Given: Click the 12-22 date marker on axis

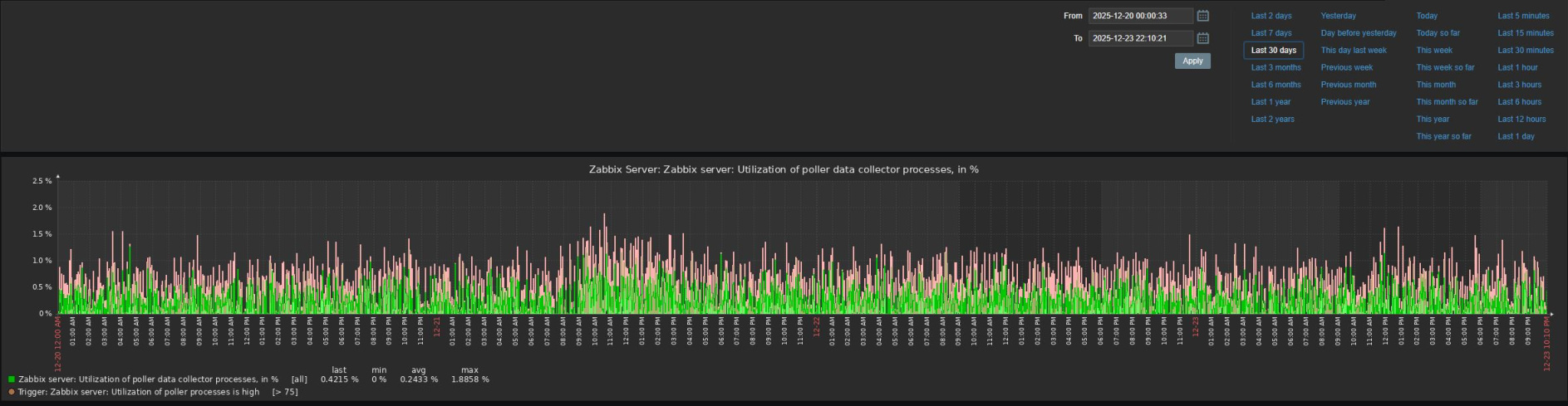Looking at the screenshot, I should [x=817, y=326].
